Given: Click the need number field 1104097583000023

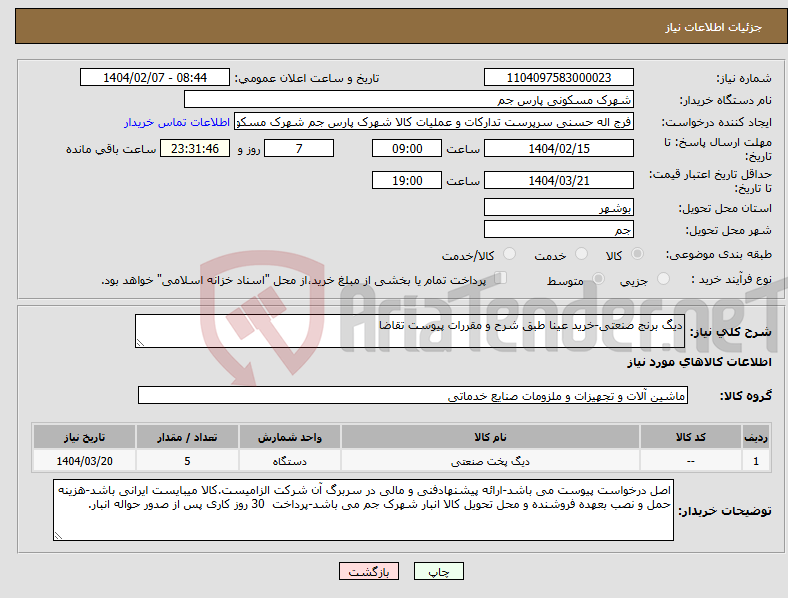Looking at the screenshot, I should [x=558, y=77].
